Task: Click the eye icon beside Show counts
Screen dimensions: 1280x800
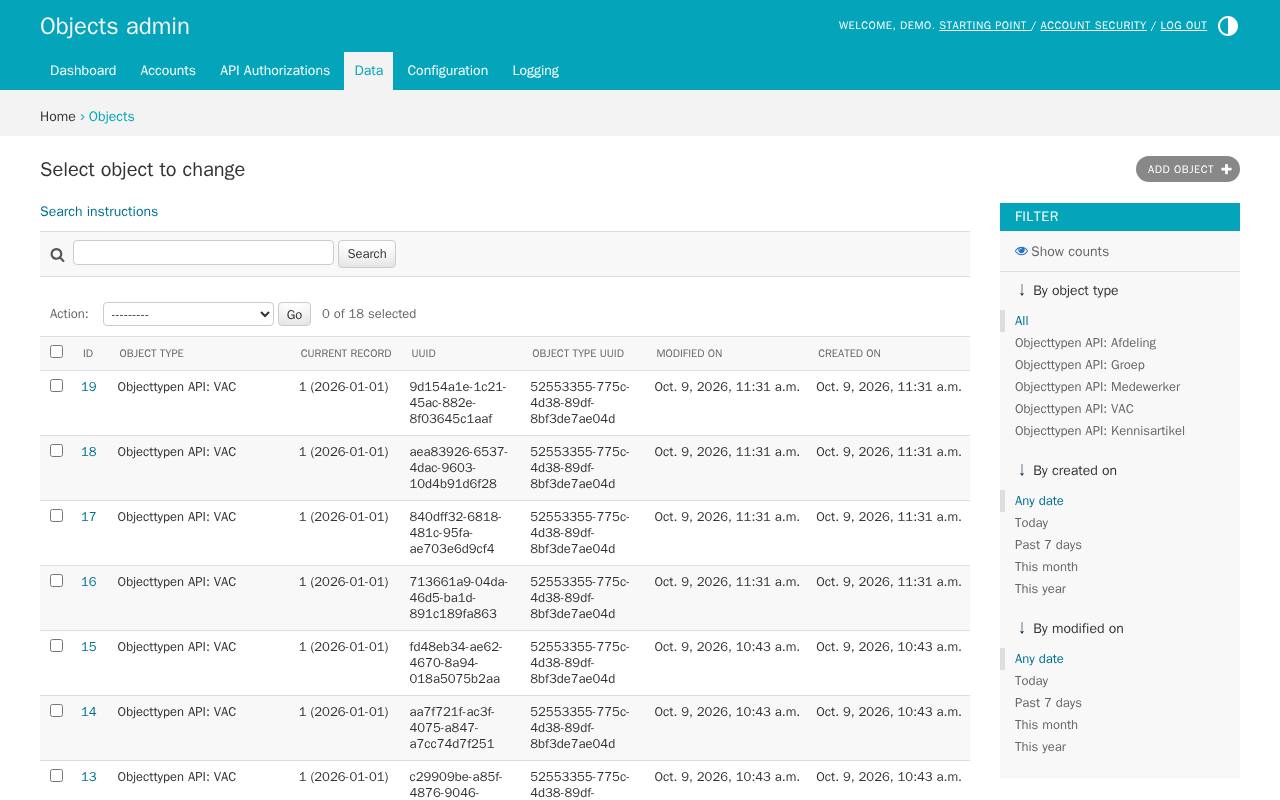Action: click(x=1021, y=251)
